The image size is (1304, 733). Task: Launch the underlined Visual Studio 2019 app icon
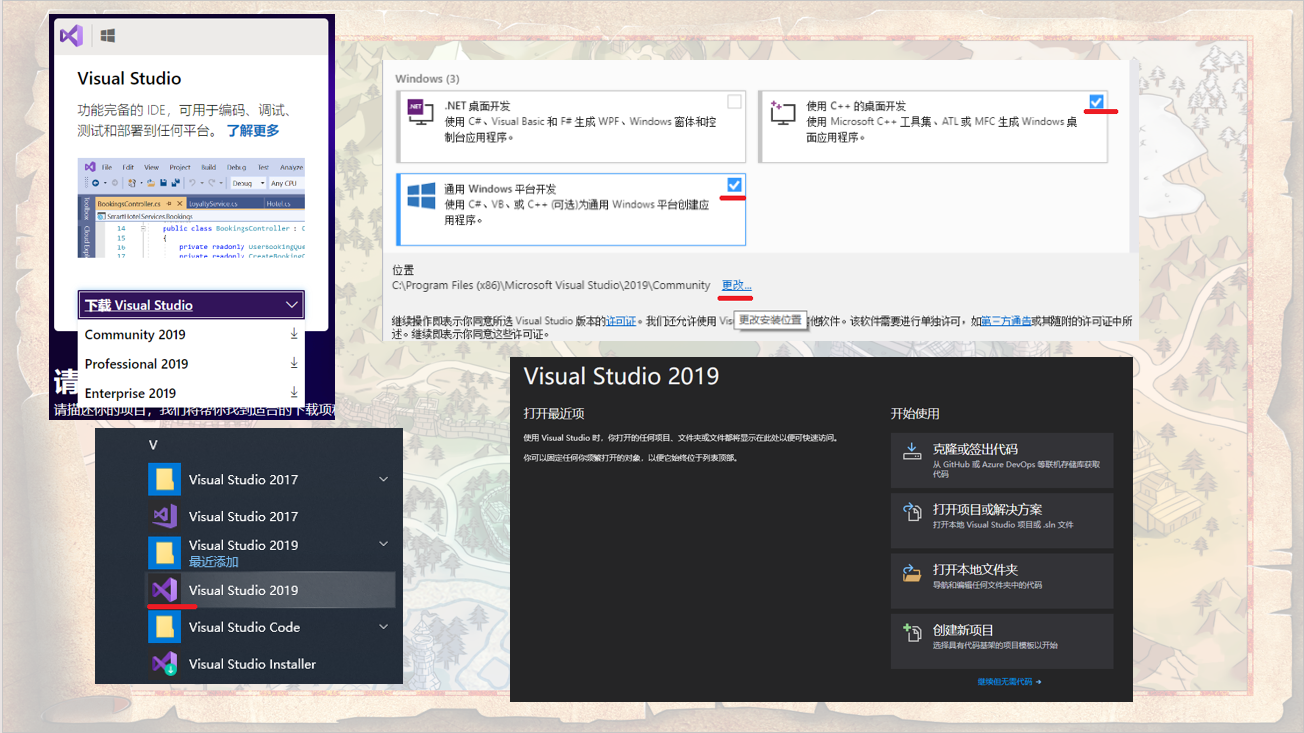coord(164,590)
